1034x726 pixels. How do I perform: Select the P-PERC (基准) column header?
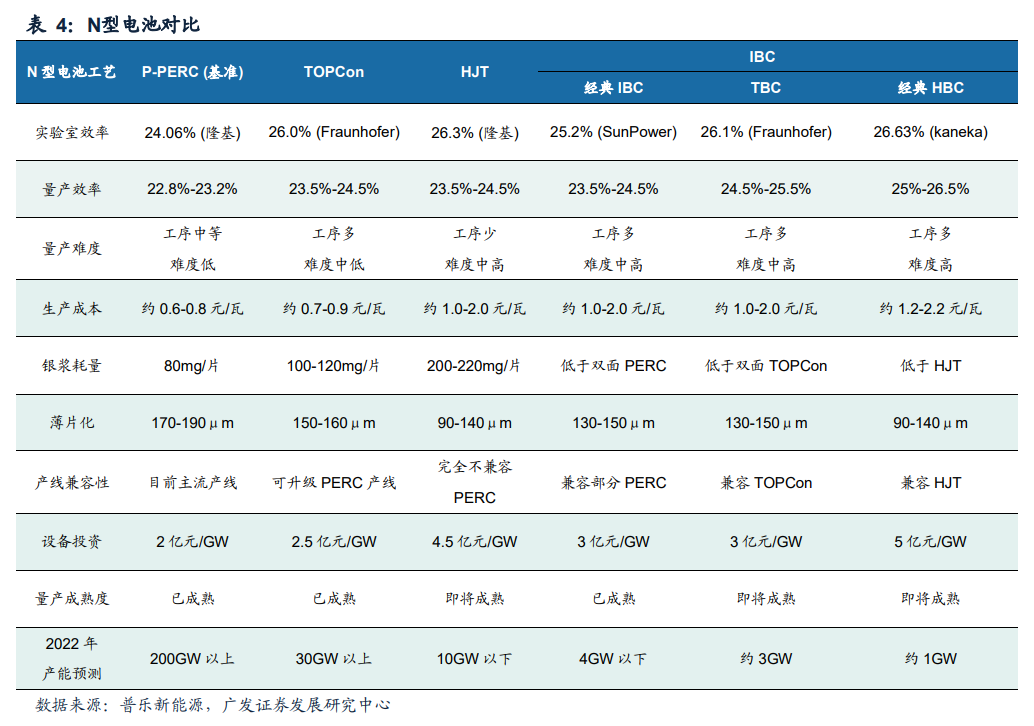click(x=194, y=72)
